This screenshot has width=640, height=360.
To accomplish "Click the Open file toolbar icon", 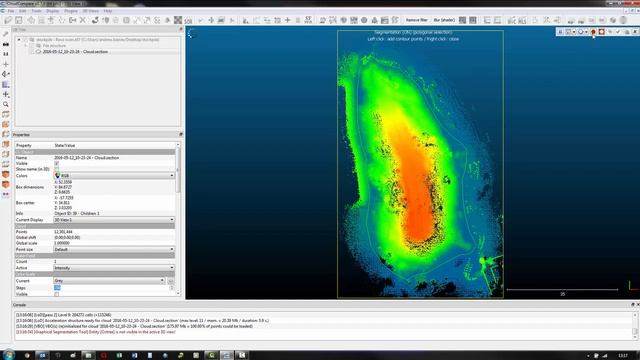I will 8,20.
